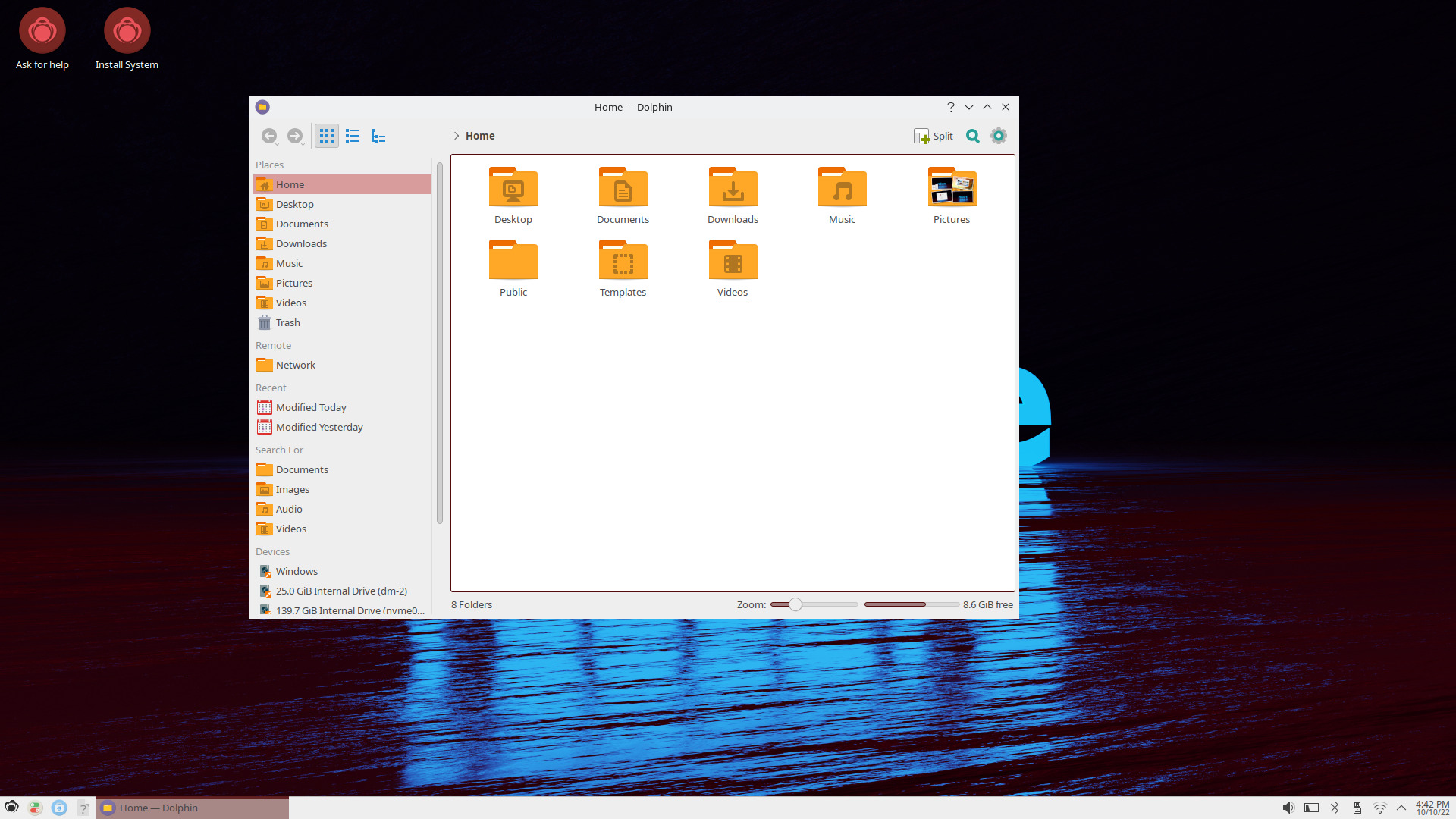Launch the Install System desktop icon
This screenshot has height=819, width=1456.
pos(126,32)
